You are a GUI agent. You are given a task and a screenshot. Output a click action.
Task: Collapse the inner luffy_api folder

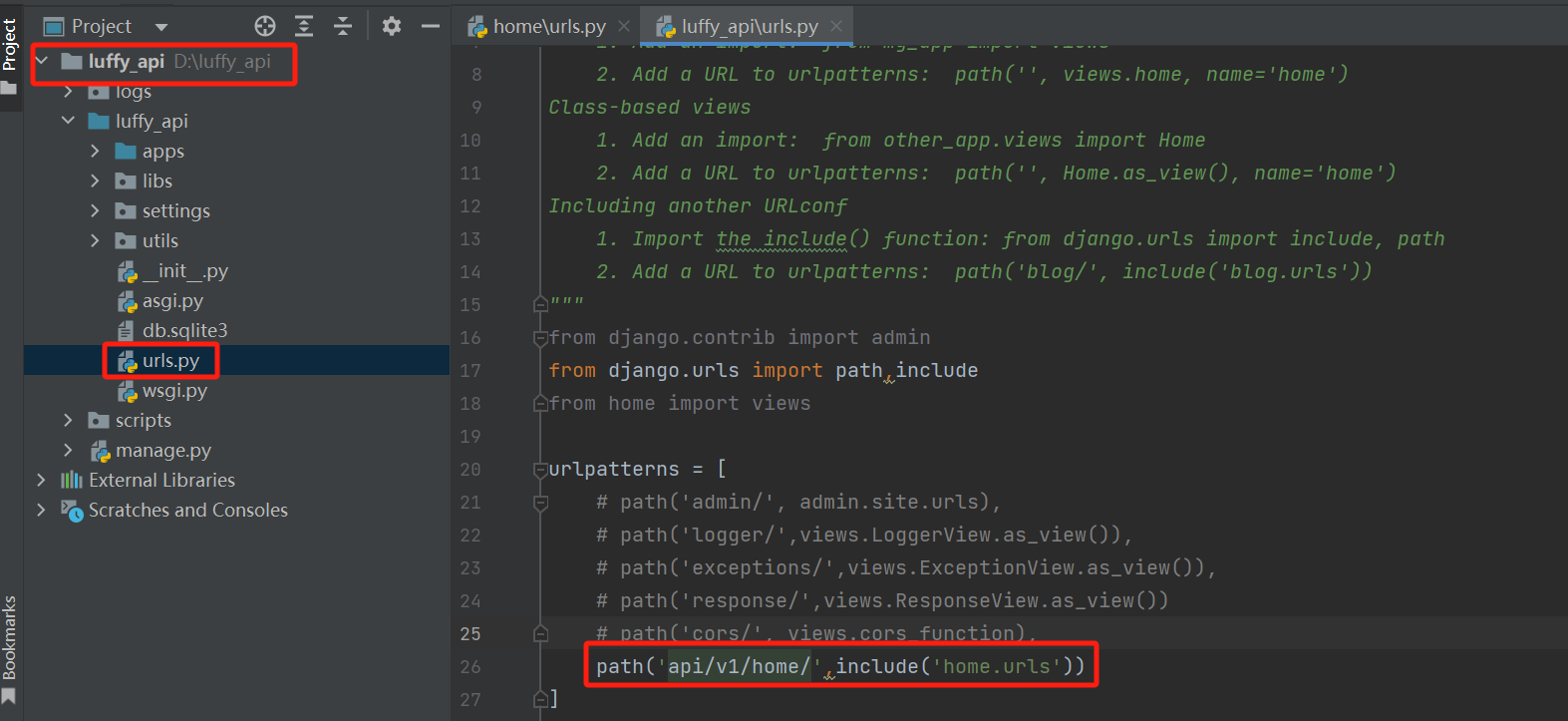(68, 121)
